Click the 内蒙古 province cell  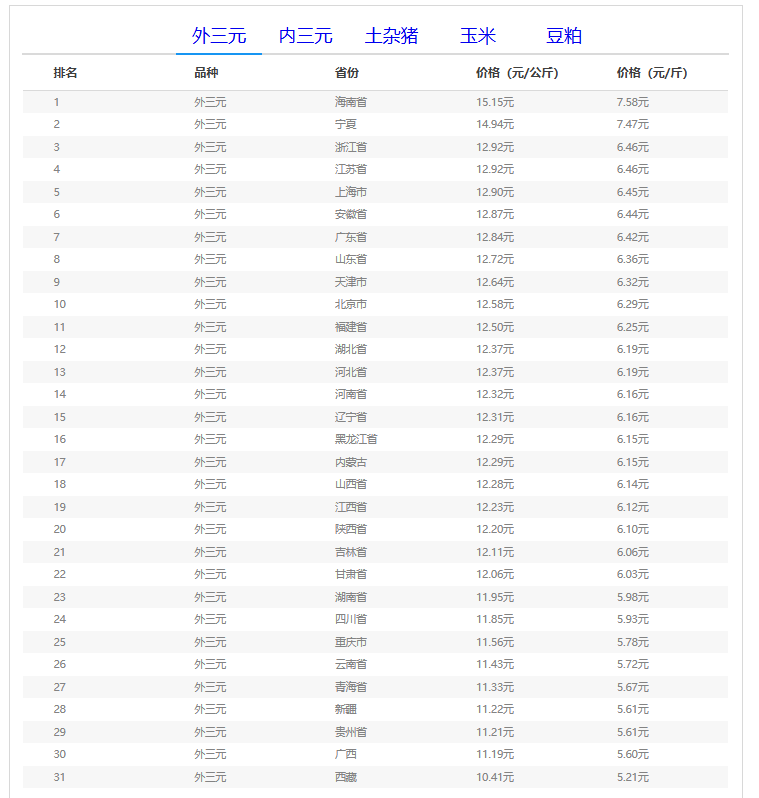[x=351, y=462]
